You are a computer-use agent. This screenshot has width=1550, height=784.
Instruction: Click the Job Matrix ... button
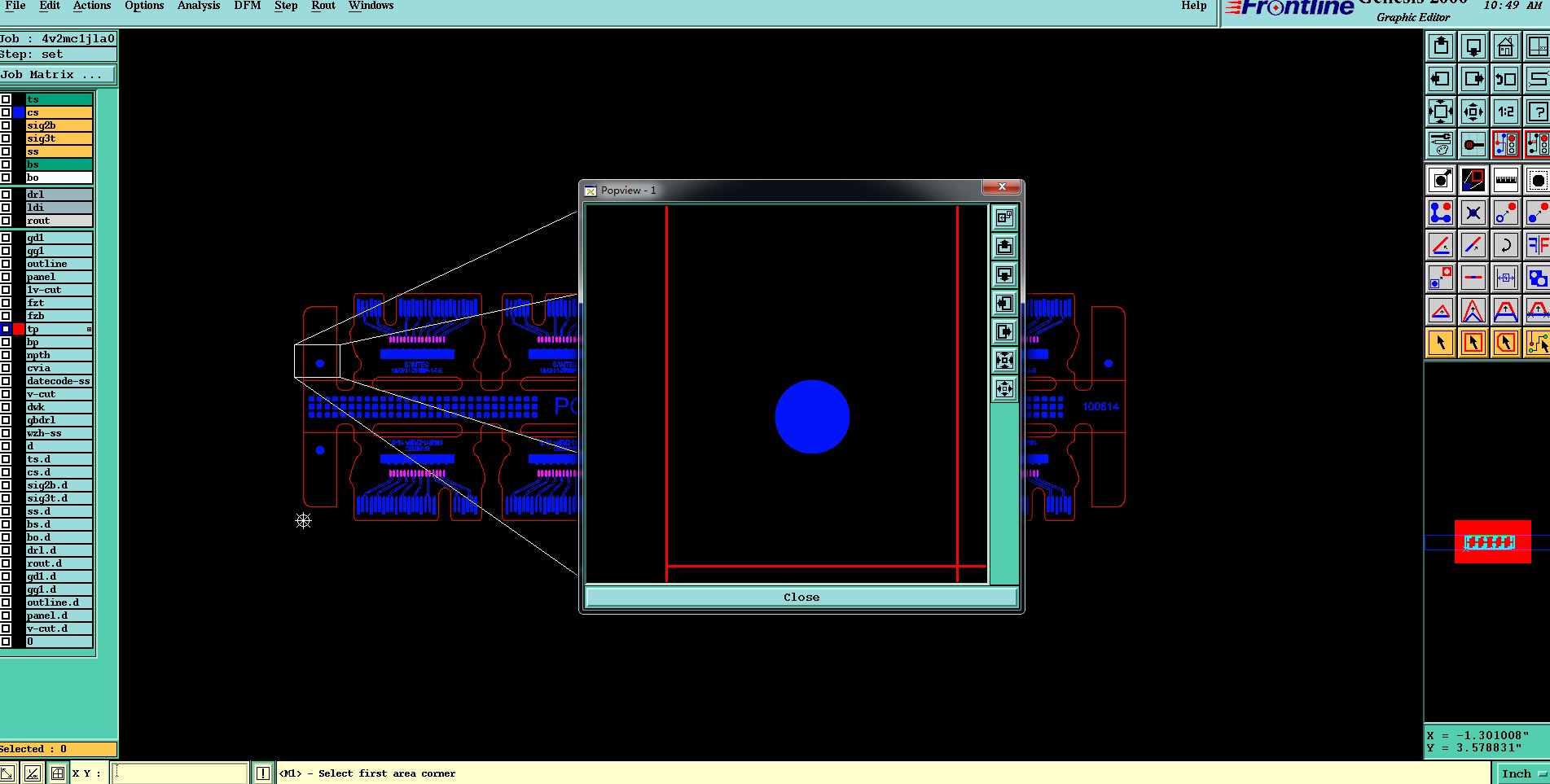pyautogui.click(x=58, y=75)
